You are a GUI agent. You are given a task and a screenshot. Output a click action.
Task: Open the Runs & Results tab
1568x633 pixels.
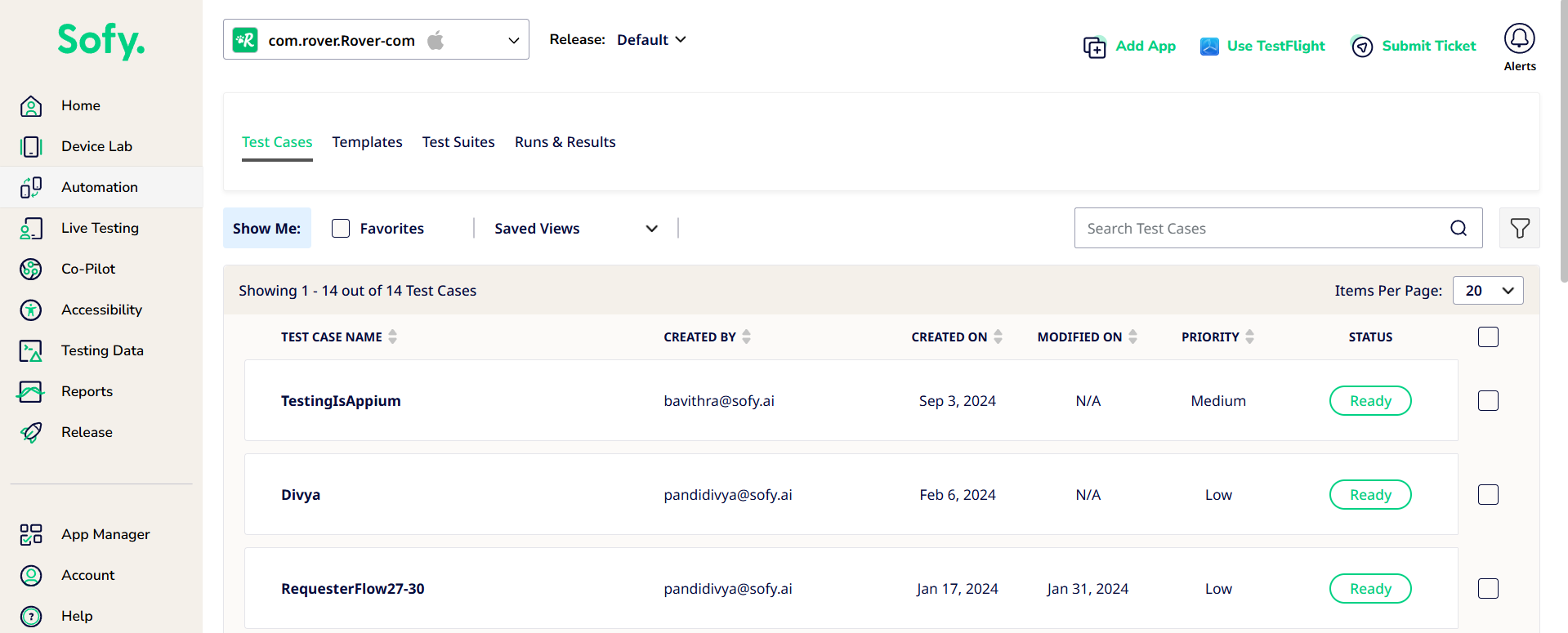tap(565, 142)
